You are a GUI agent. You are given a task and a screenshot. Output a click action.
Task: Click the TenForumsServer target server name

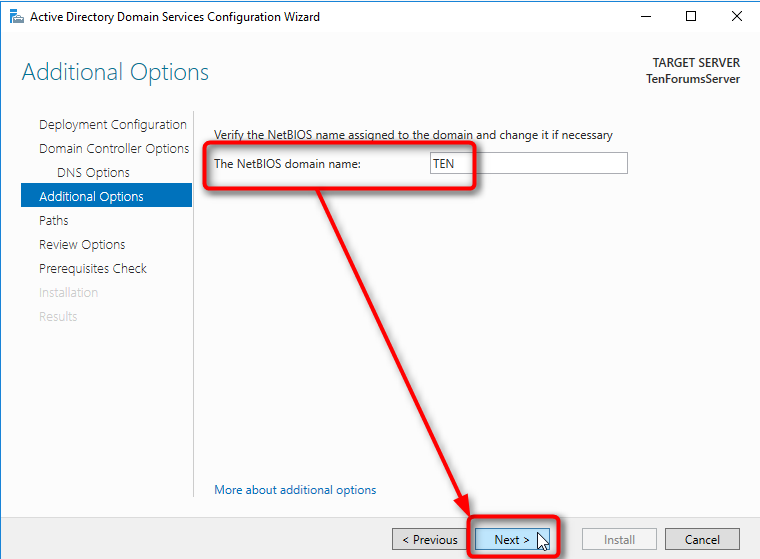pos(693,79)
